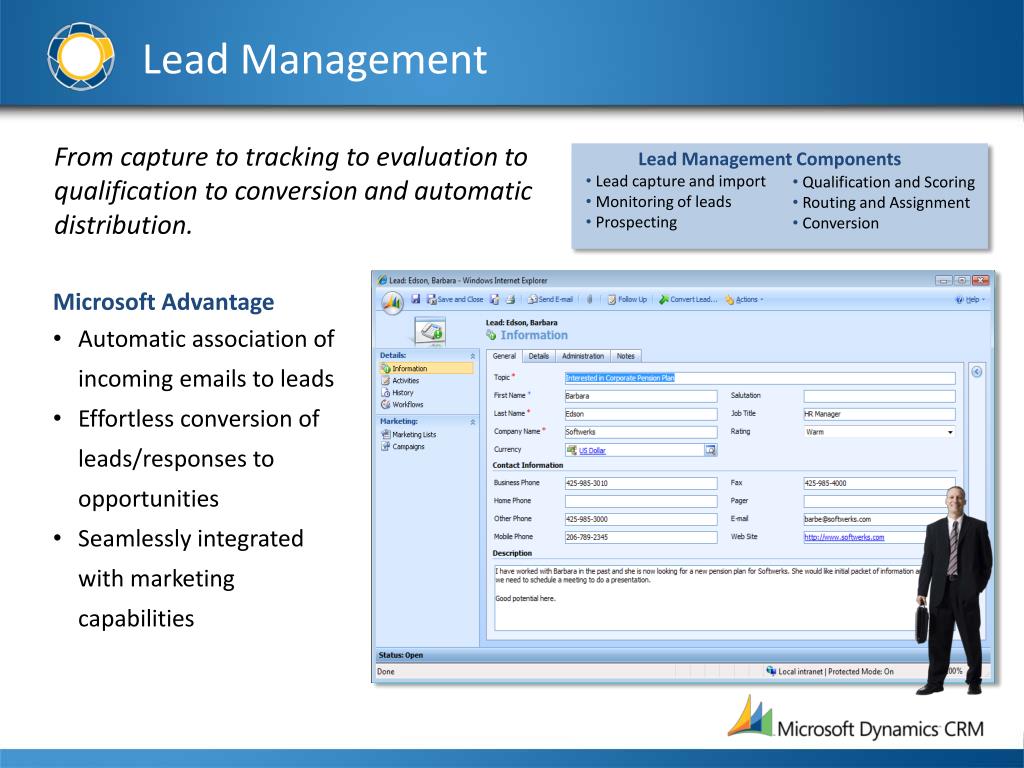The image size is (1024, 768).
Task: Collapse the Details section chevron
Action: pos(472,356)
